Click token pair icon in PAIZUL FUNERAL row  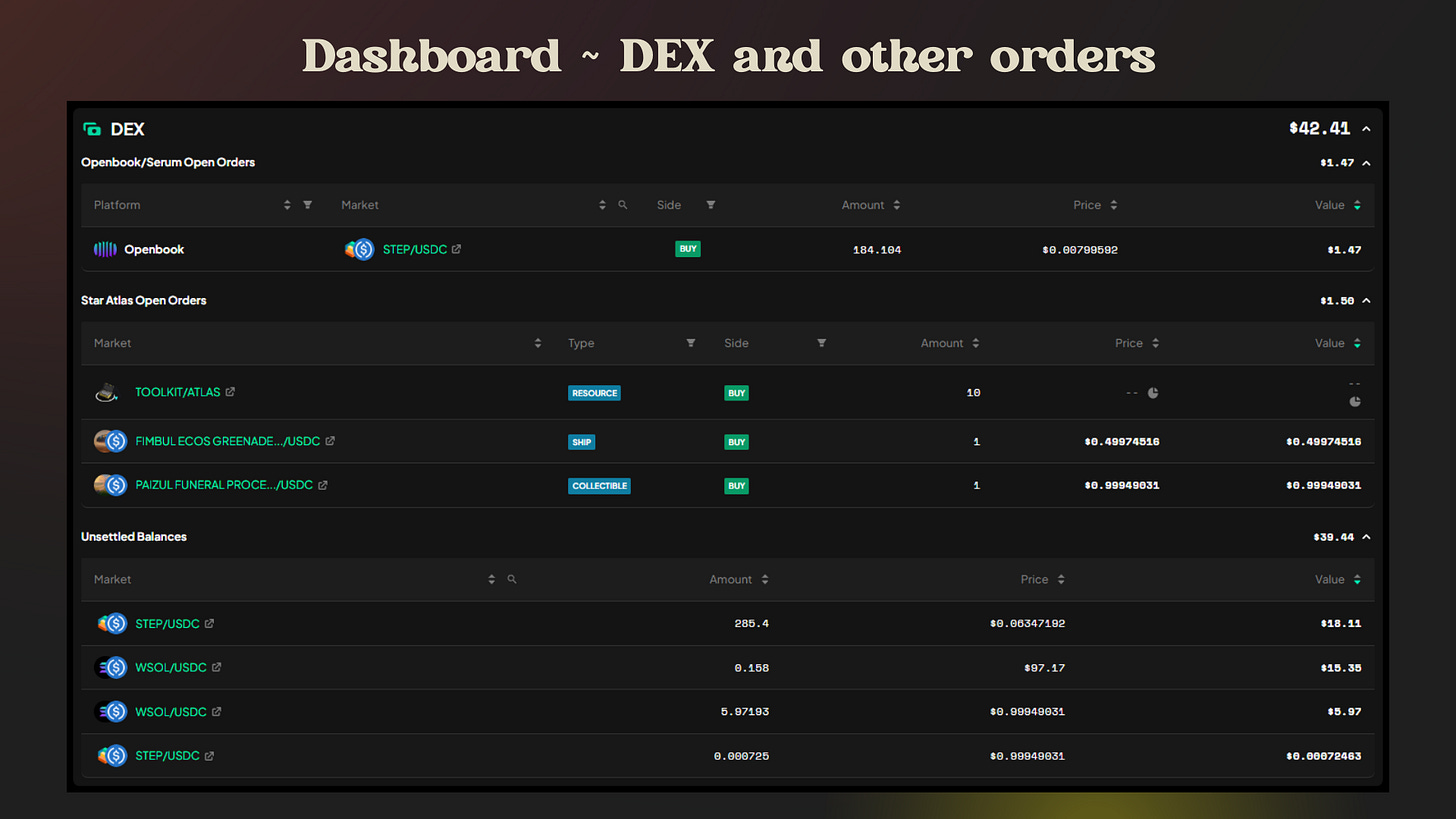(x=110, y=485)
